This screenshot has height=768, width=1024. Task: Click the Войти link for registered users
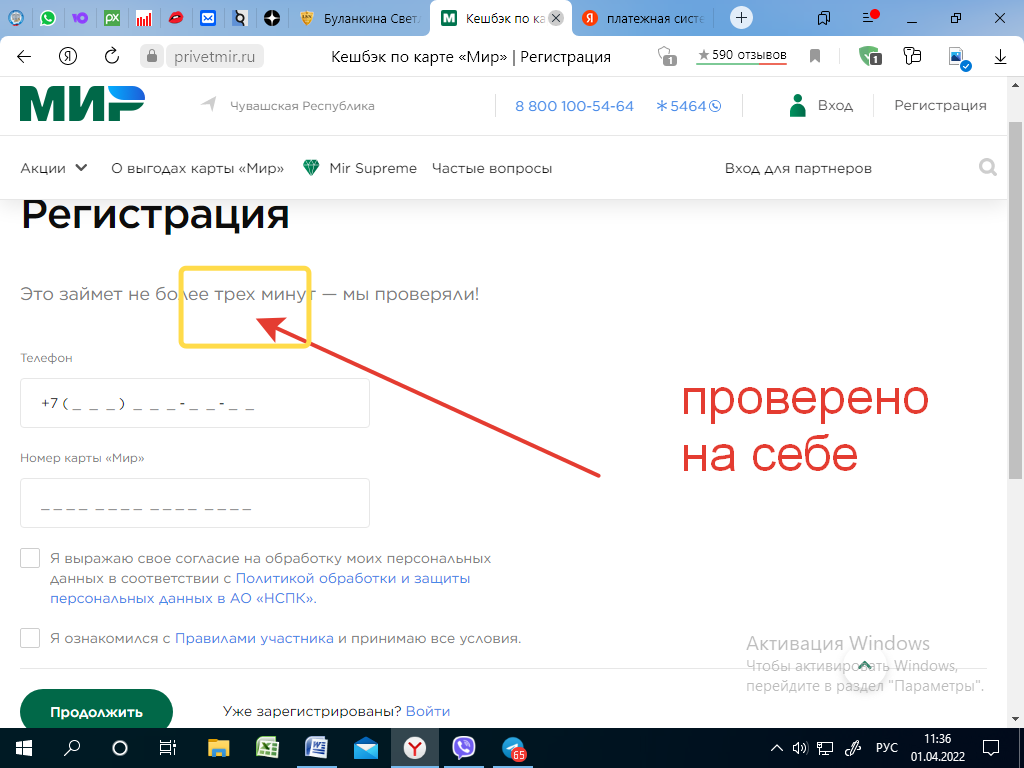click(430, 710)
